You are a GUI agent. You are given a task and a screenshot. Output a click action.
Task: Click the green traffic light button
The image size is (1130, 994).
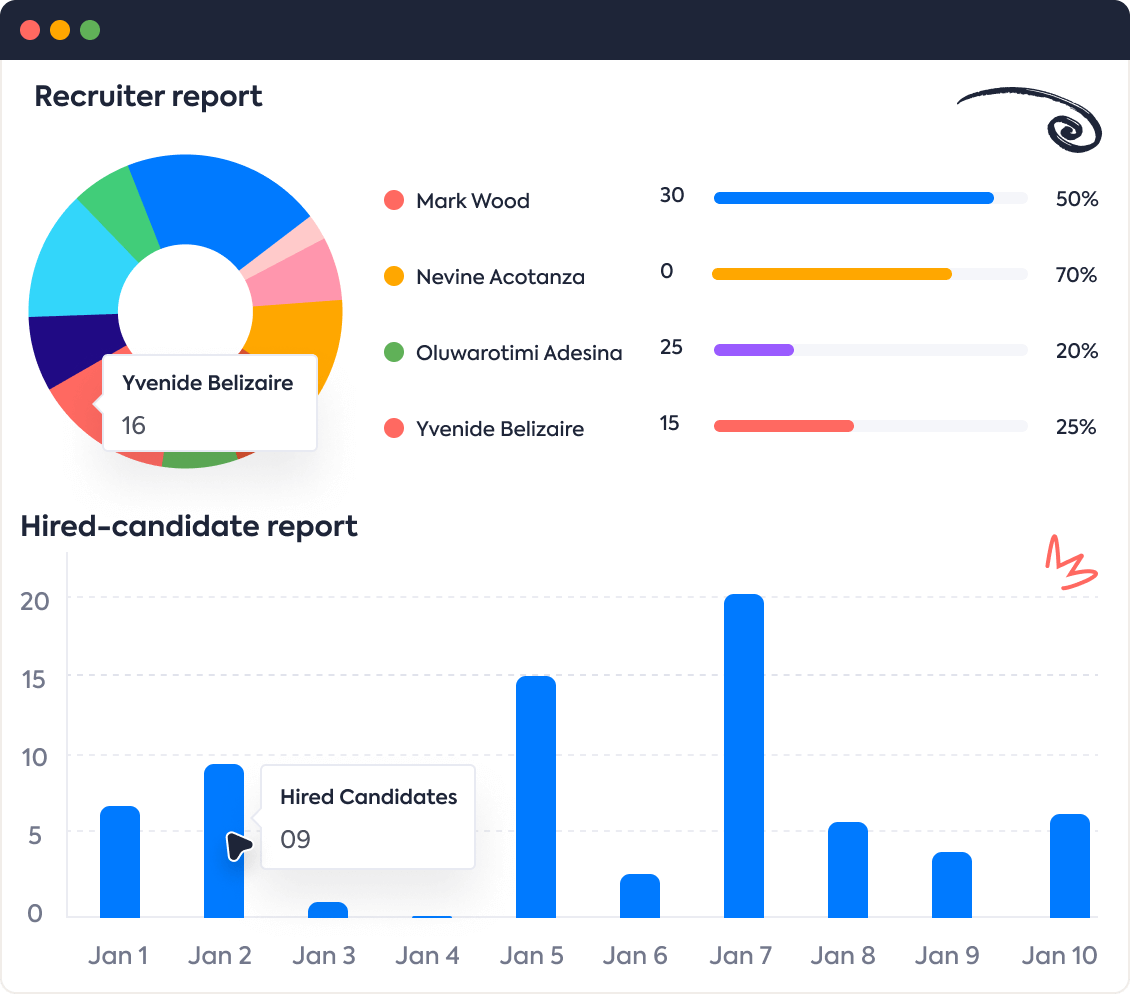click(x=90, y=30)
